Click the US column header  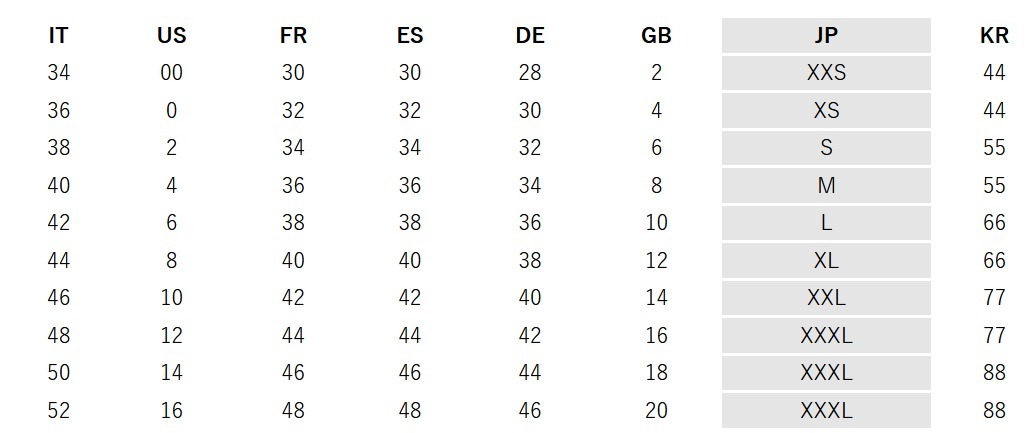coord(172,36)
